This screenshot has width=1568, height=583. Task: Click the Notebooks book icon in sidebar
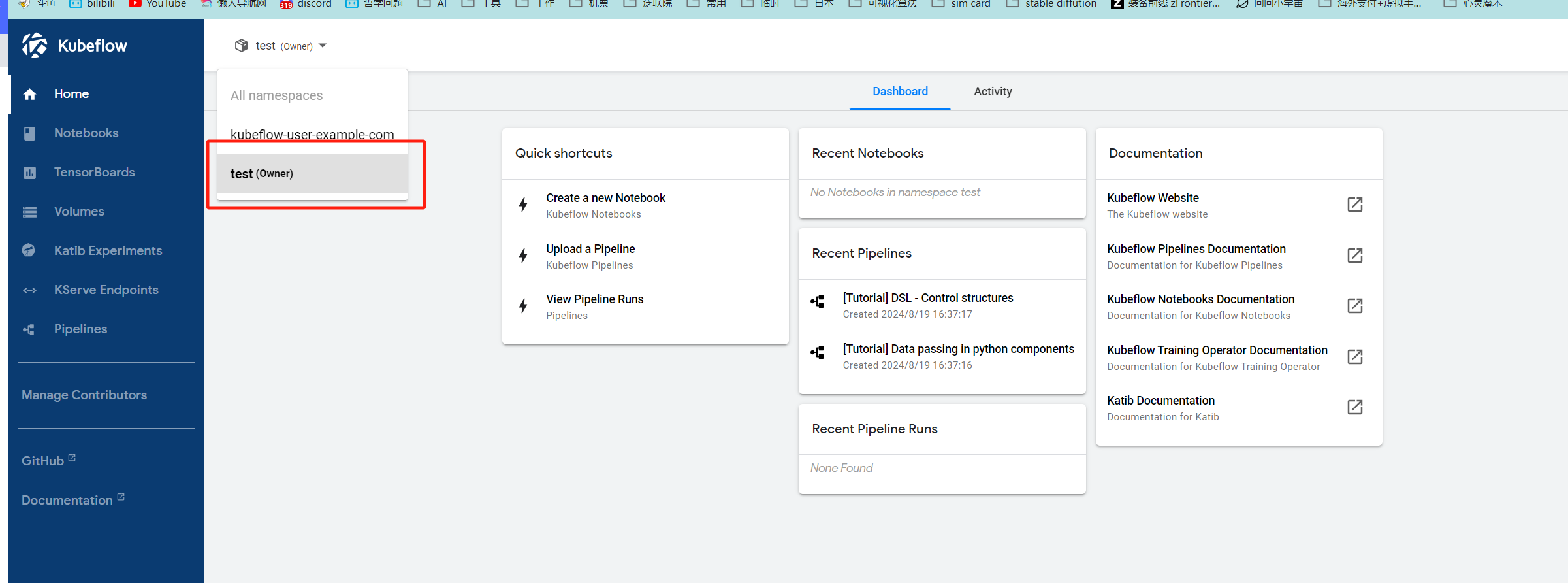pyautogui.click(x=29, y=133)
